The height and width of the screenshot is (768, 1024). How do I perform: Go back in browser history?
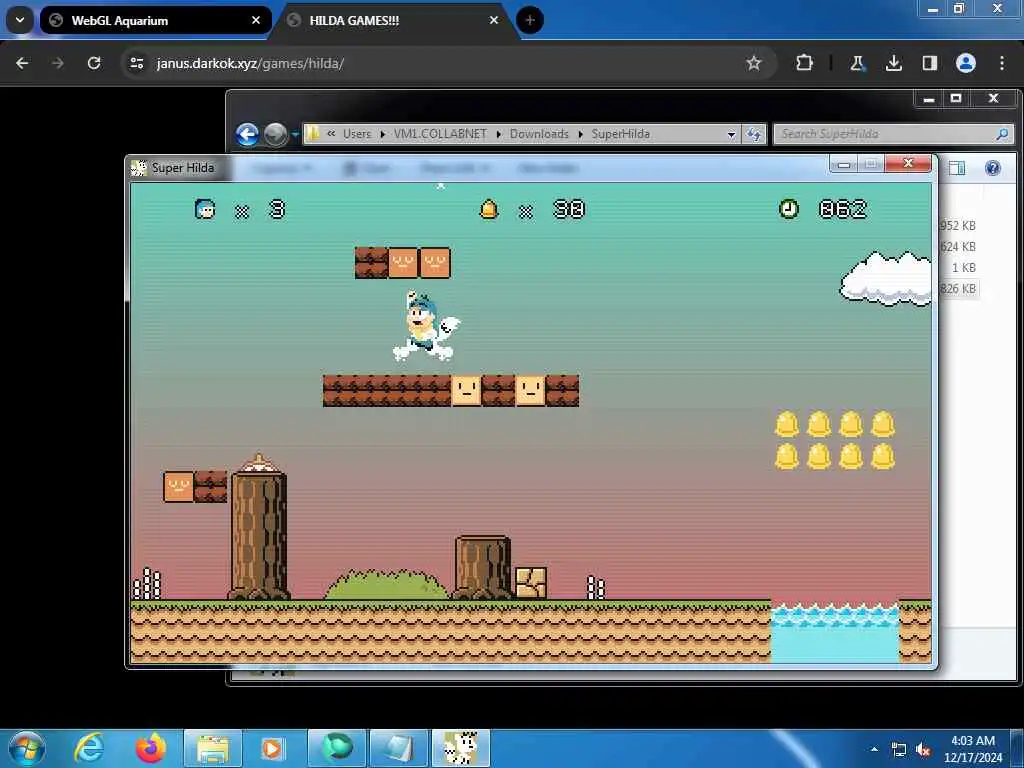coord(22,63)
